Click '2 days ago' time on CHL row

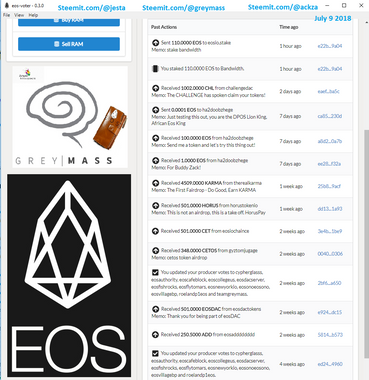(290, 91)
